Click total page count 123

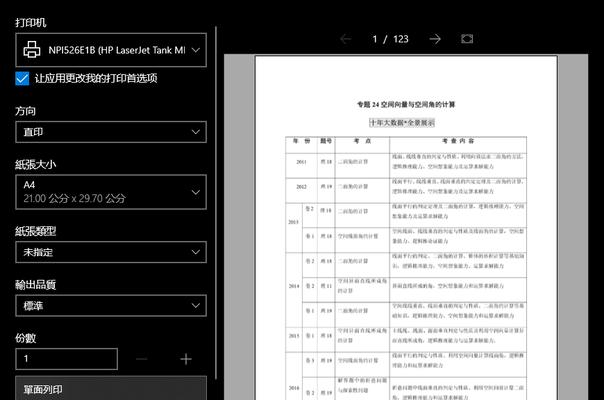coord(401,39)
